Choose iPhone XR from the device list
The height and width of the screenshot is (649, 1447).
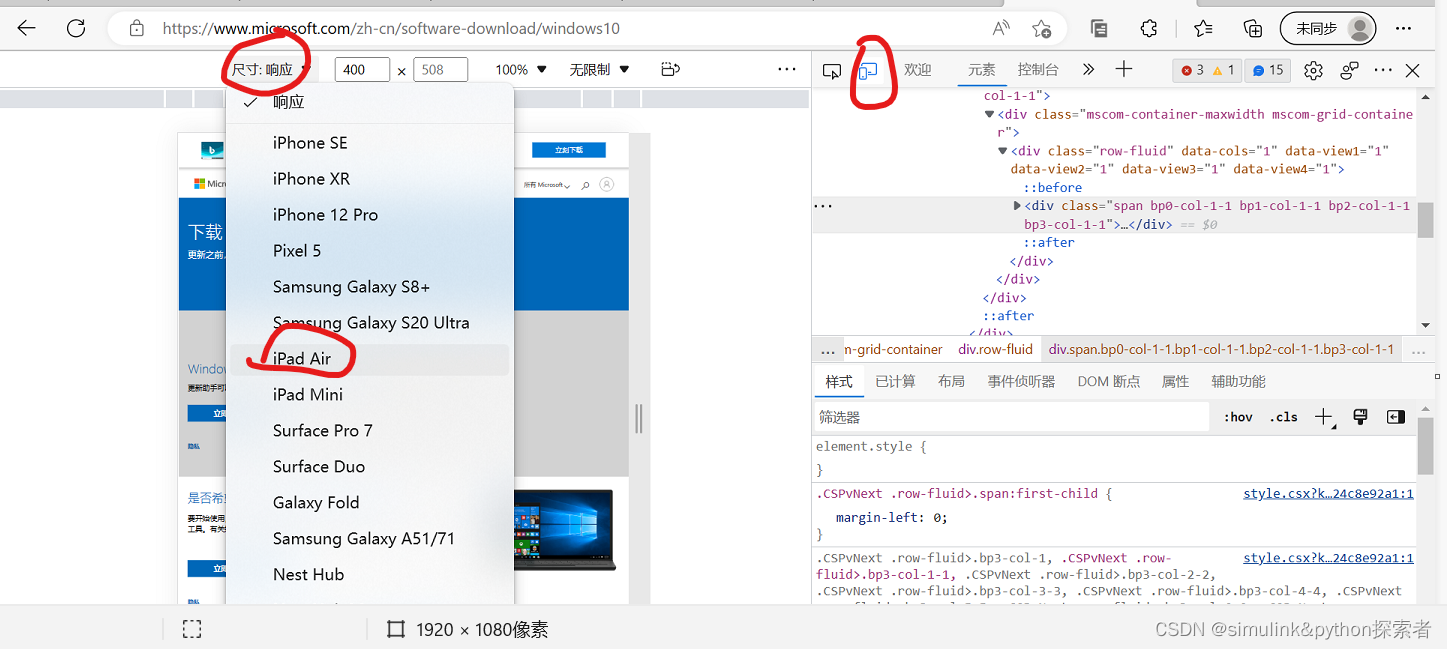370,179
